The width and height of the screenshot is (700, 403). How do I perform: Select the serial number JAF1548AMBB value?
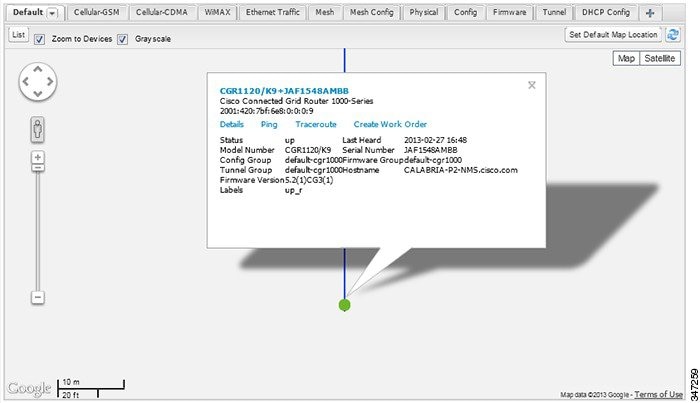pyautogui.click(x=430, y=150)
